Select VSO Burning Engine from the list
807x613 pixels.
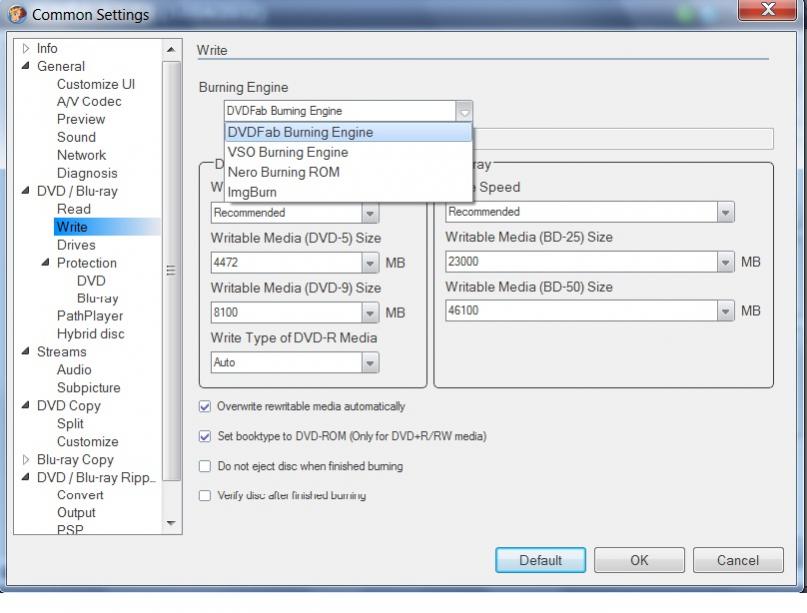[x=288, y=152]
